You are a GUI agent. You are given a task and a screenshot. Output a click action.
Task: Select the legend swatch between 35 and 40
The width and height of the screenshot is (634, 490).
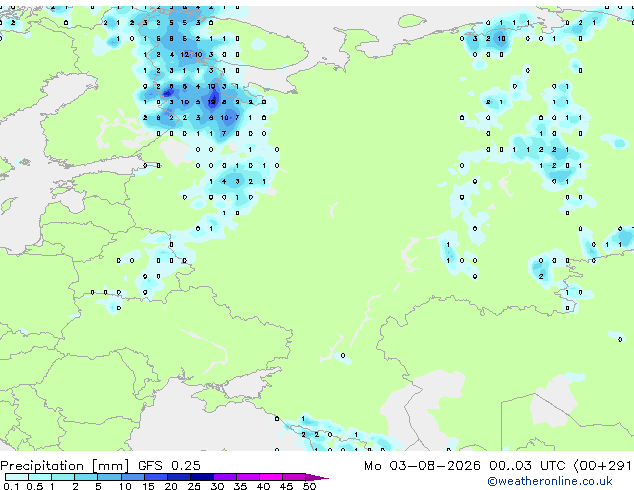[x=248, y=477]
